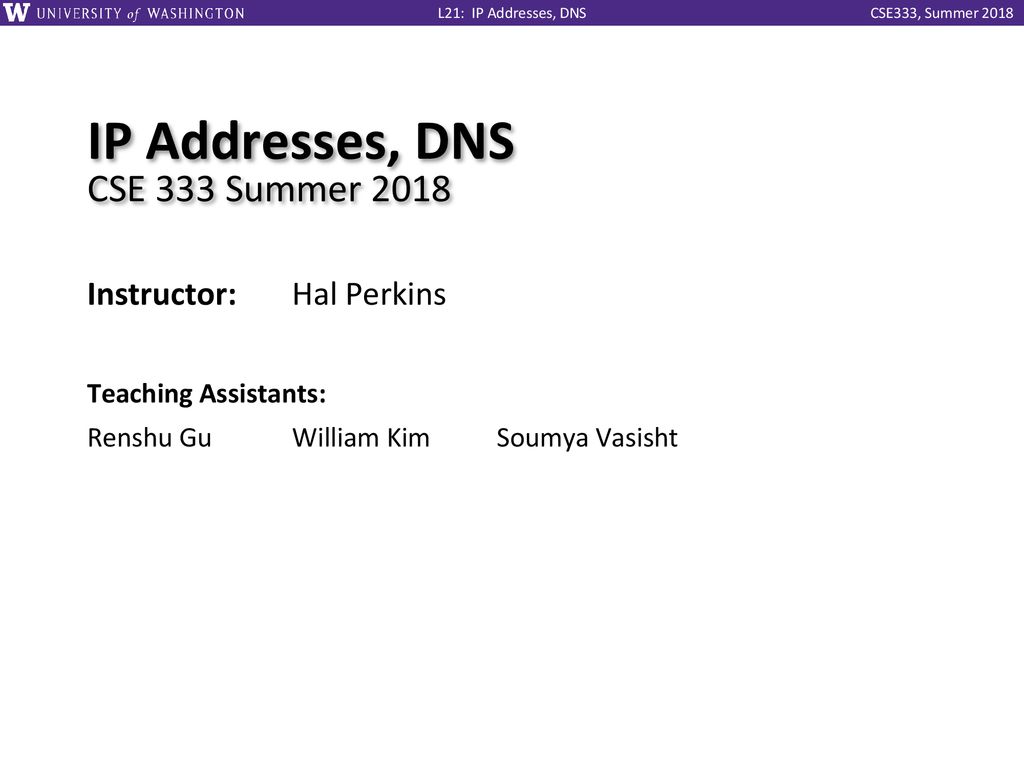
Task: Click the header text 'L21: IP Addresses, DNS'
Action: [x=512, y=13]
